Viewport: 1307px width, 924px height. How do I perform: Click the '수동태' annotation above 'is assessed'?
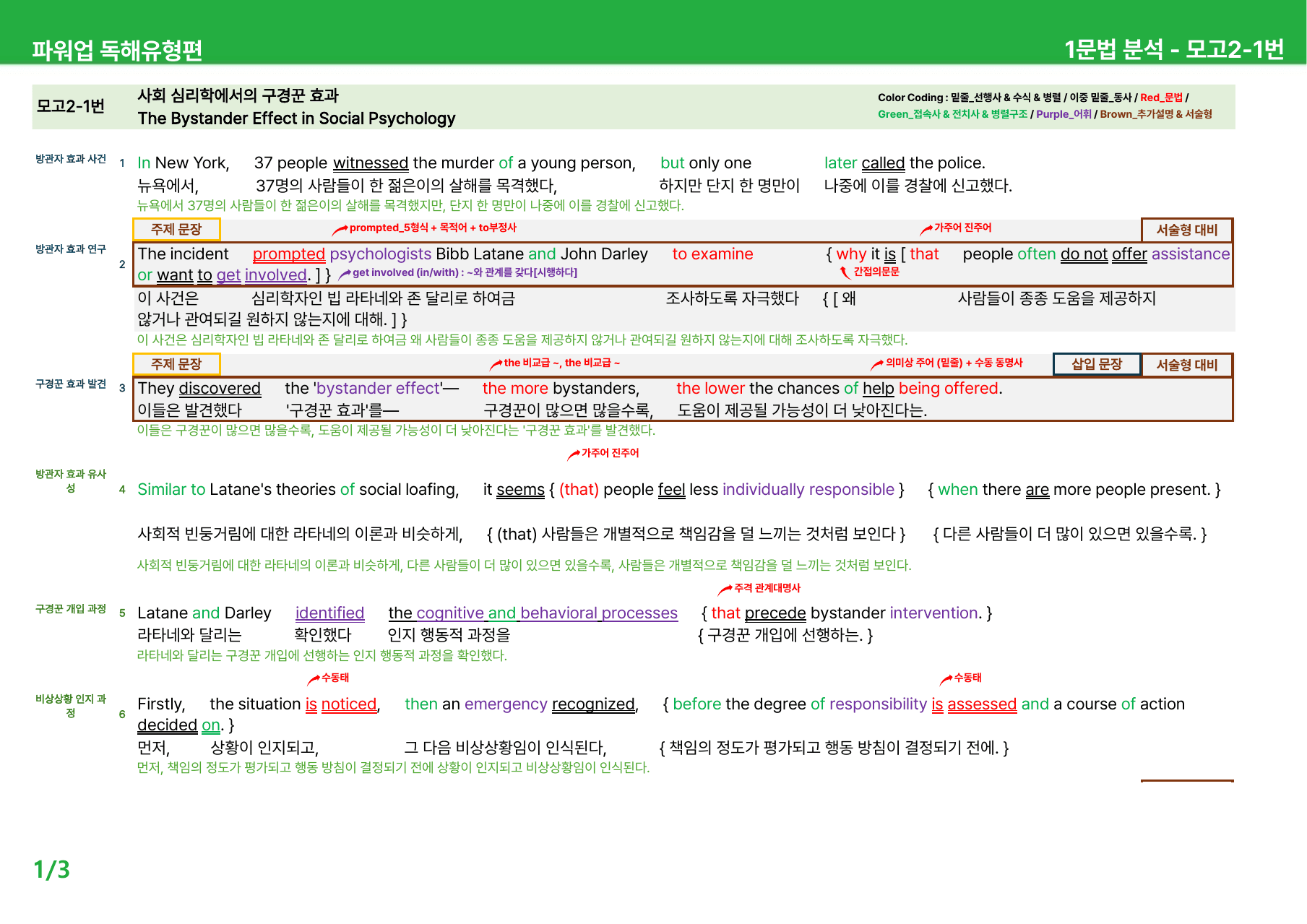967,678
